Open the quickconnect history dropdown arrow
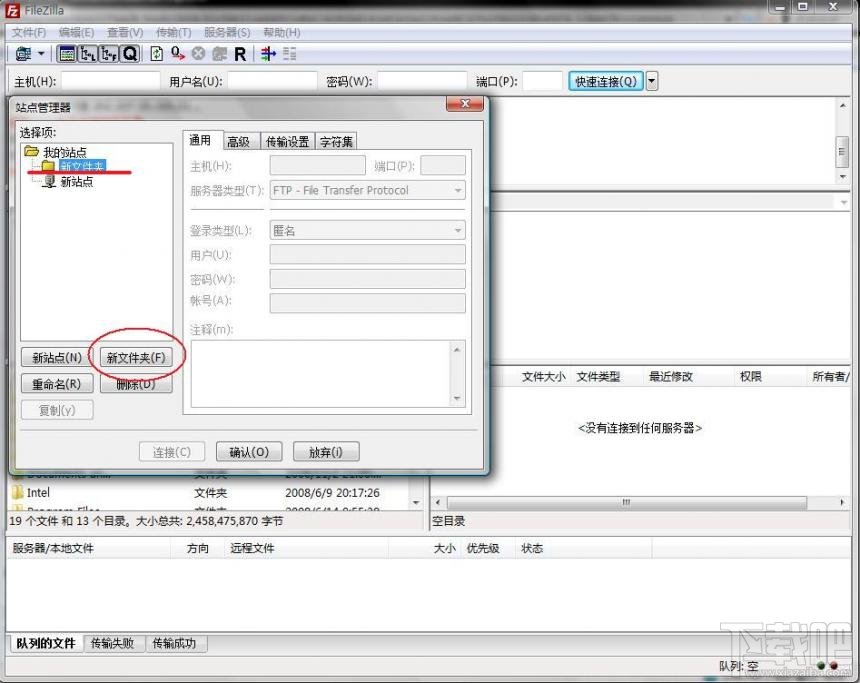This screenshot has width=860, height=683. pyautogui.click(x=652, y=81)
